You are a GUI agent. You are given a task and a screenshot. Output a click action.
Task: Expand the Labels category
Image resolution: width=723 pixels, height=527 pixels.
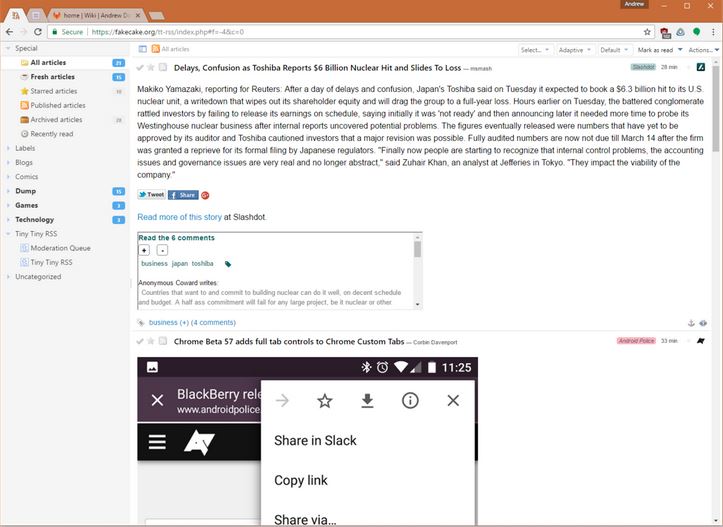click(8, 148)
